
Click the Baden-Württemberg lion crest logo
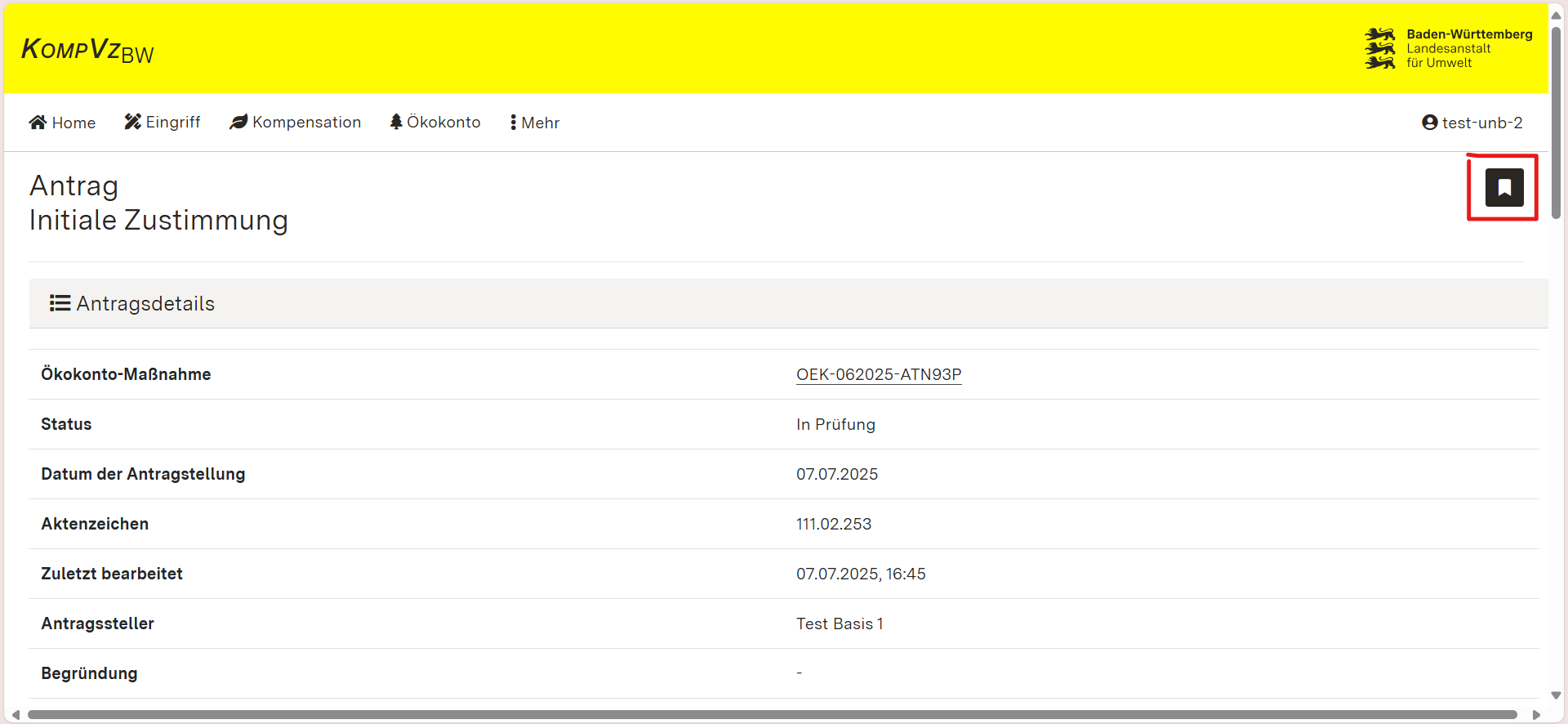pos(1380,48)
